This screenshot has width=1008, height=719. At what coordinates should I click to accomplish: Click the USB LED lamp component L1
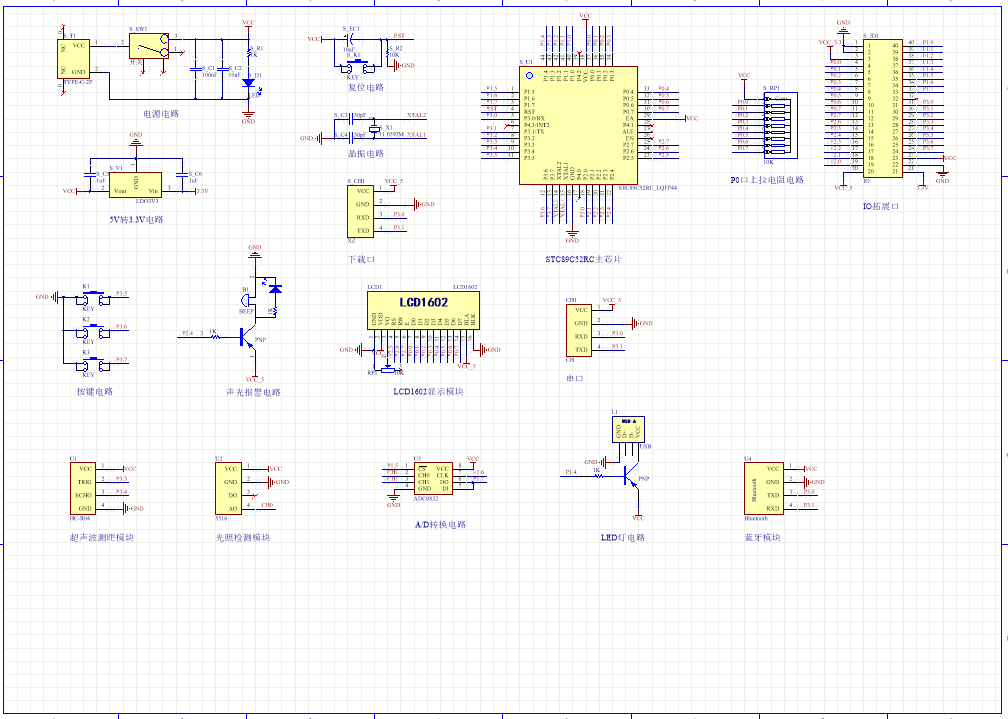(x=628, y=429)
